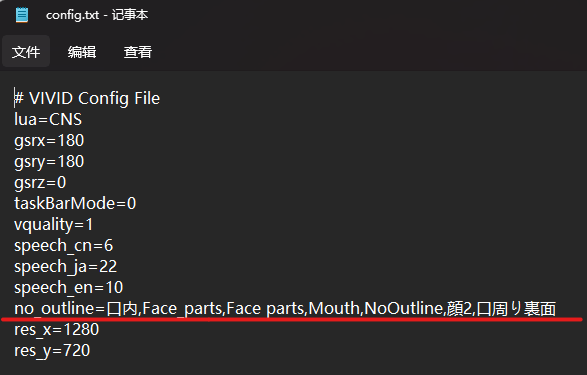Place cursor at end of lua=CNS line
This screenshot has height=375, width=587.
[x=82, y=120]
